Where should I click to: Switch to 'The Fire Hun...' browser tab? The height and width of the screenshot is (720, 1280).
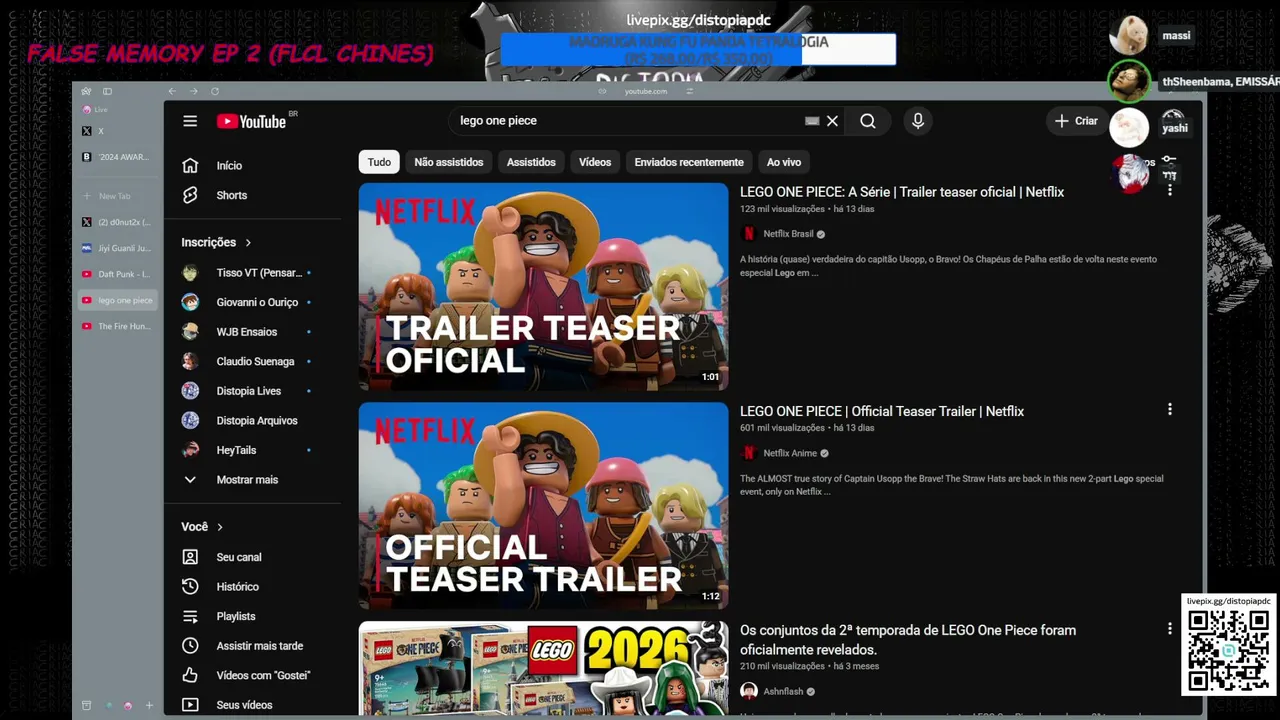click(116, 326)
